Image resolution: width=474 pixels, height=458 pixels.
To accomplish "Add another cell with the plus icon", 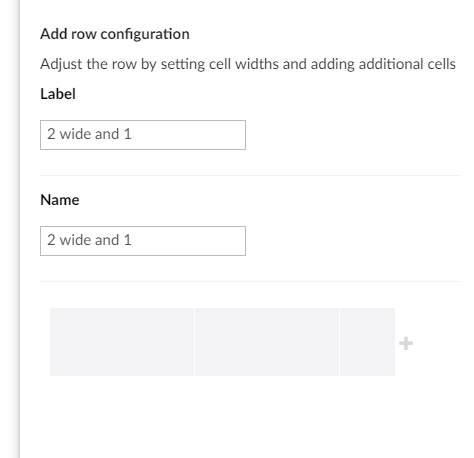I will click(x=406, y=343).
